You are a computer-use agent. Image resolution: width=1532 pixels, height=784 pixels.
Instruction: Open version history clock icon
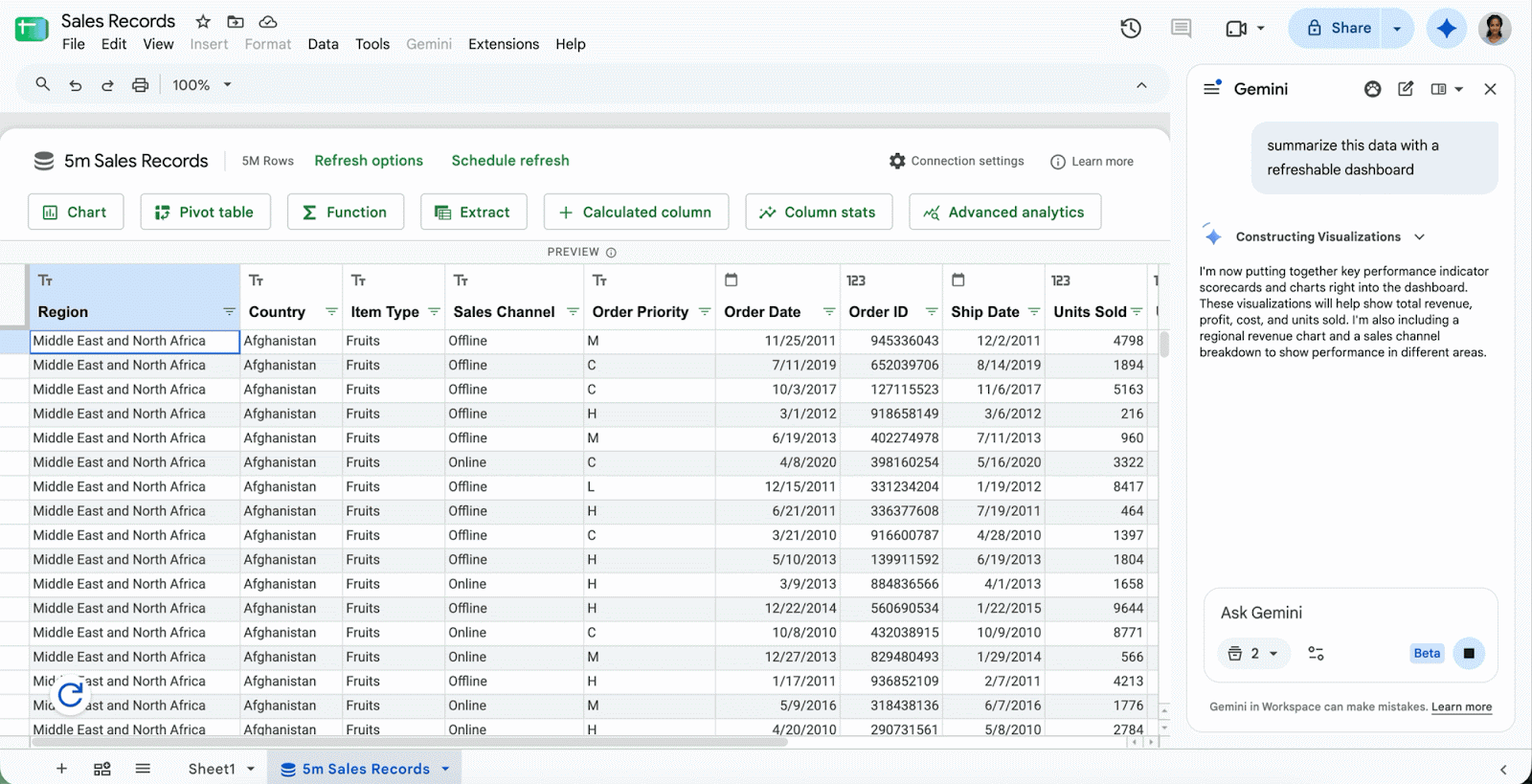coord(1131,29)
